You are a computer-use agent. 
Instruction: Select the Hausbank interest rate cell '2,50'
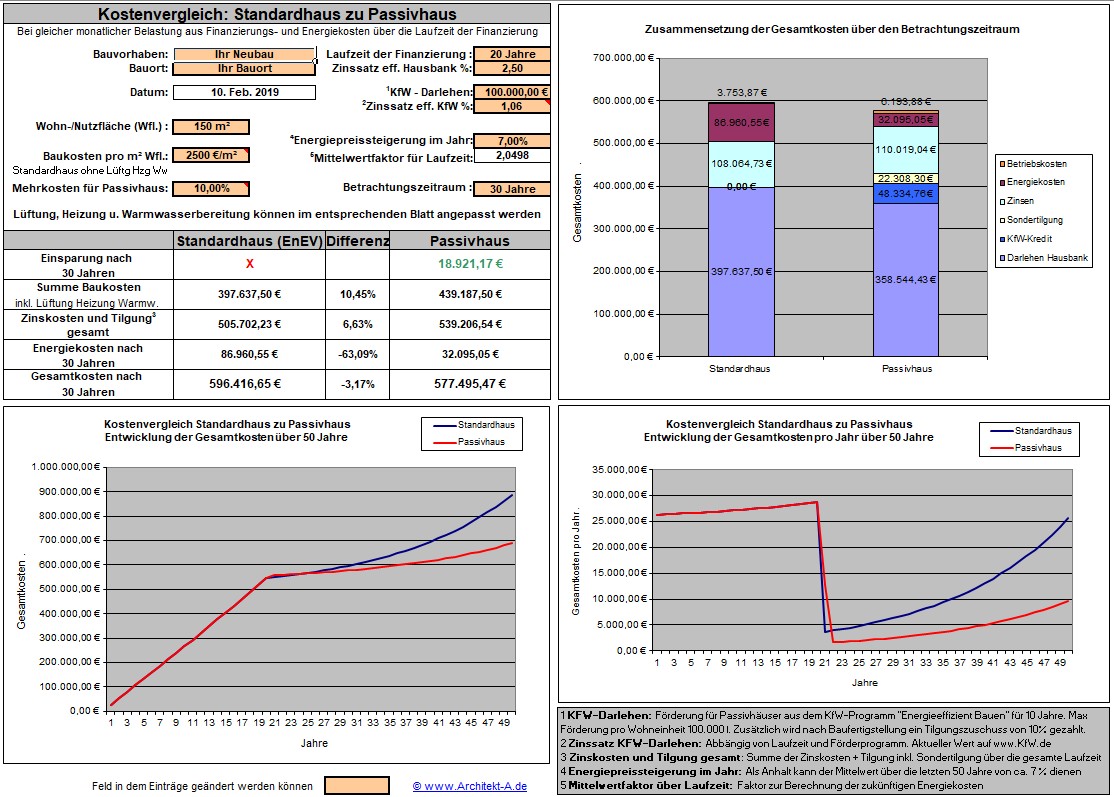pos(512,69)
